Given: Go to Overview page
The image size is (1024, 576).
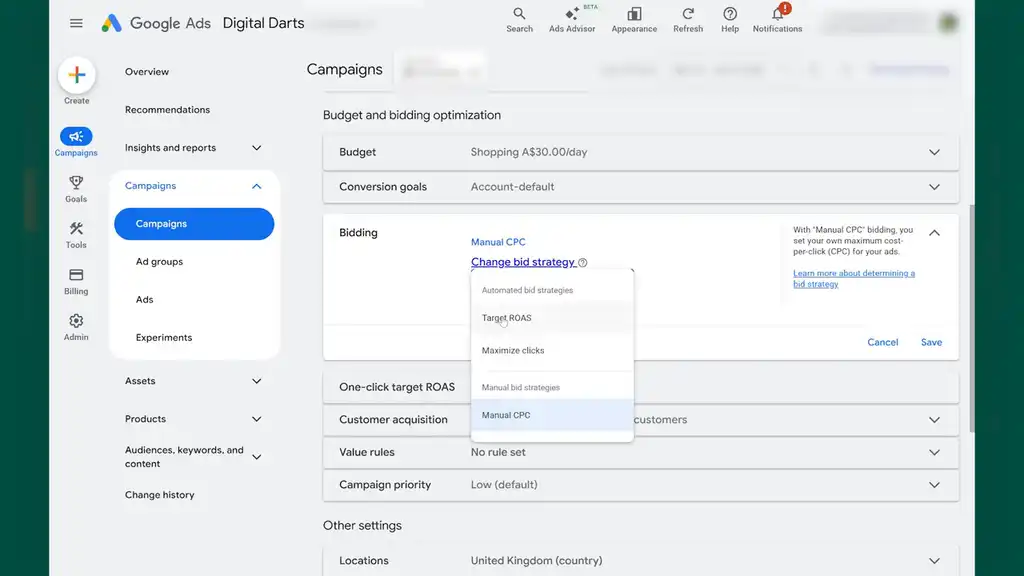Looking at the screenshot, I should coord(147,72).
